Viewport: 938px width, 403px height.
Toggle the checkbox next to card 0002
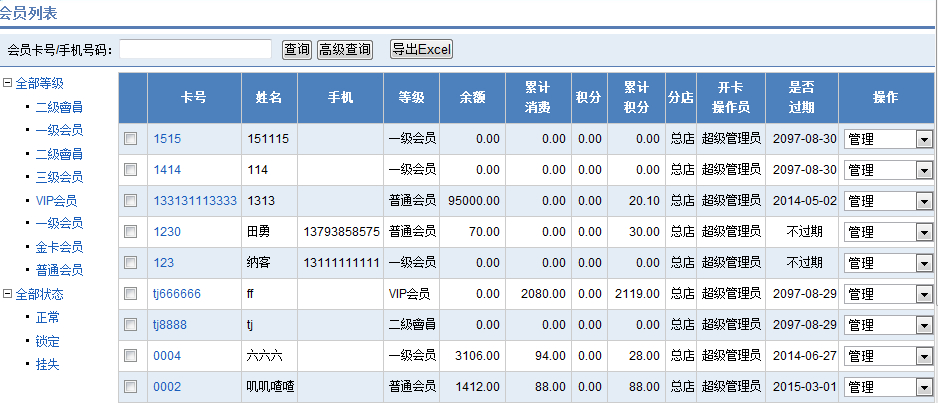point(130,387)
